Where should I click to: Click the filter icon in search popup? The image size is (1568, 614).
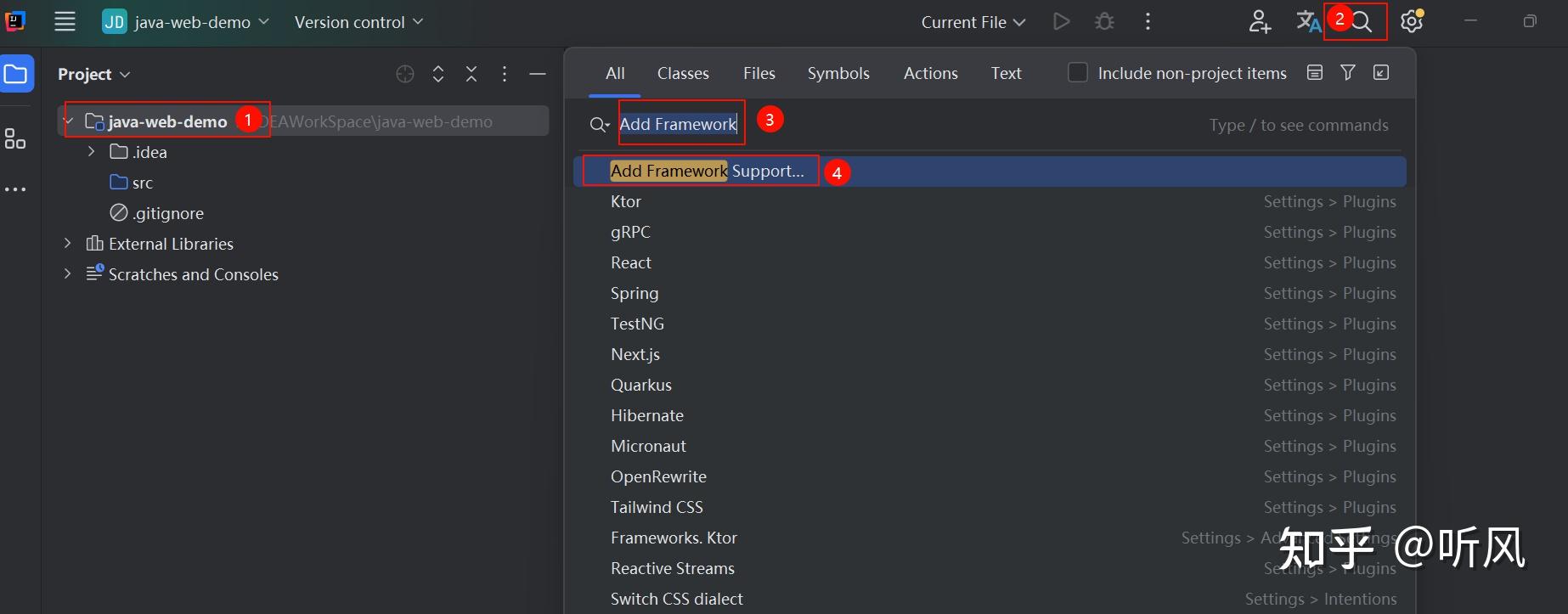(1348, 73)
